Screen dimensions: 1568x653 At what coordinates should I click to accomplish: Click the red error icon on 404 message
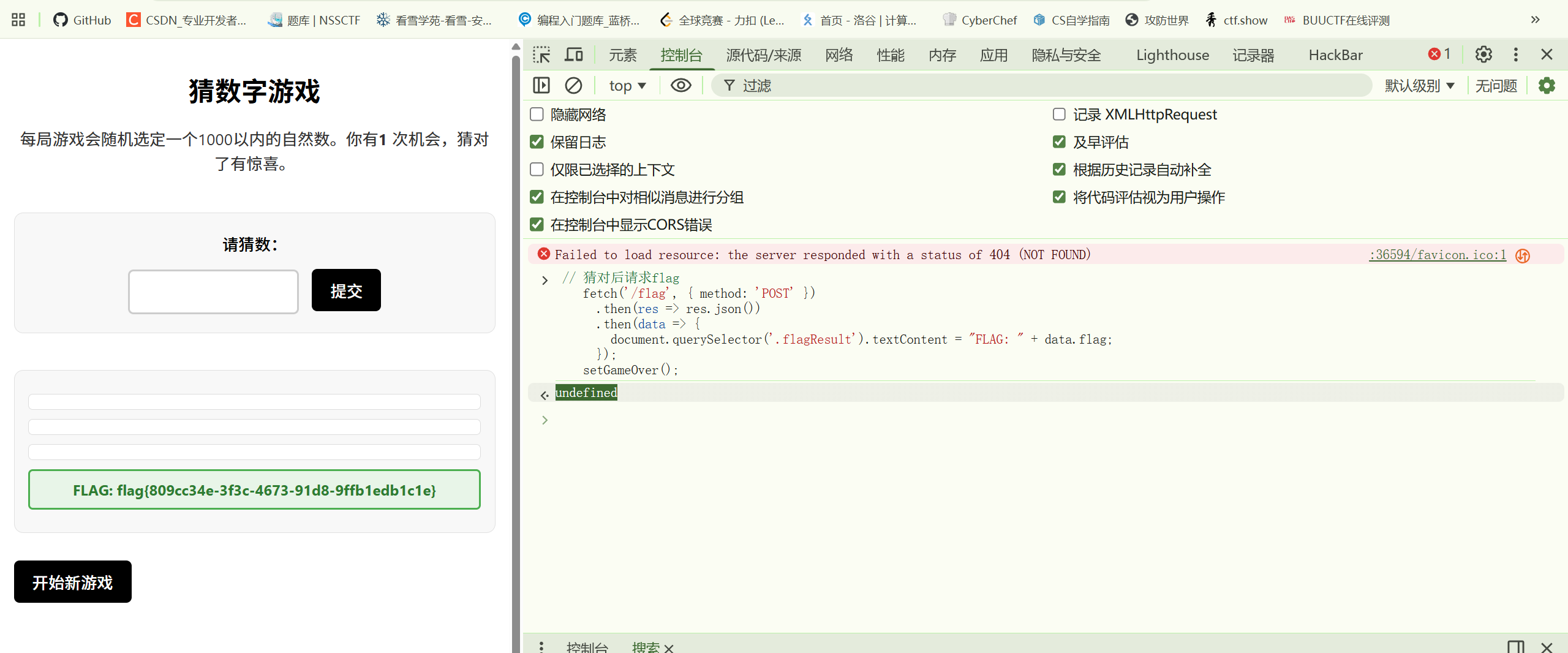click(x=543, y=254)
